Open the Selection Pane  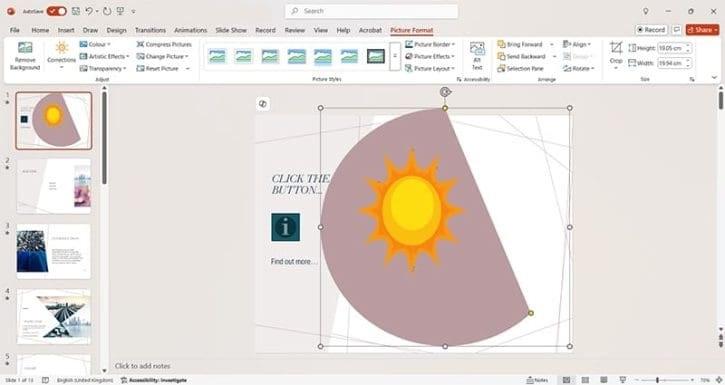(521, 68)
